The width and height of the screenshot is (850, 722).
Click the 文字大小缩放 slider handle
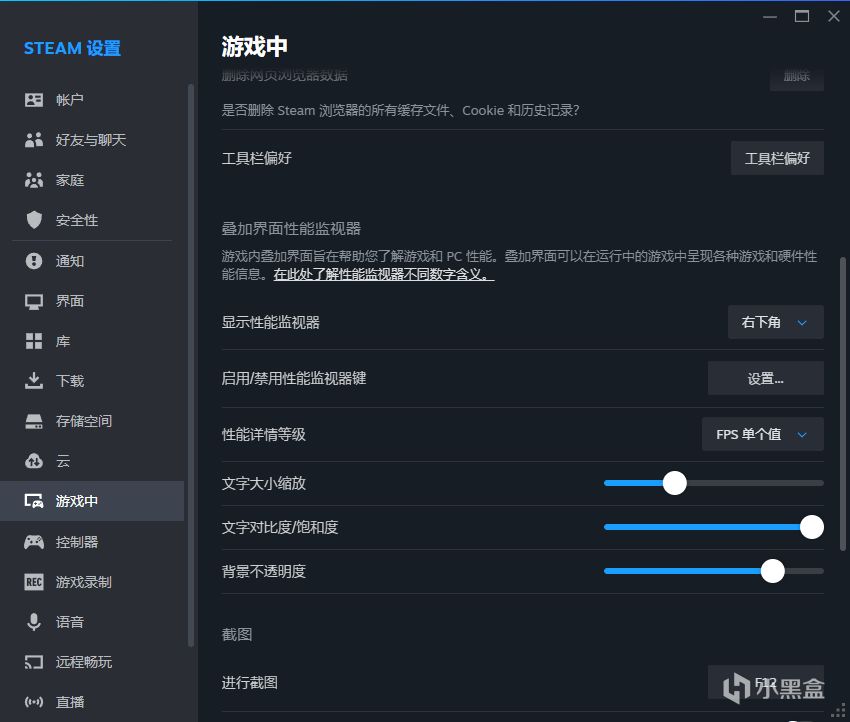tap(675, 483)
